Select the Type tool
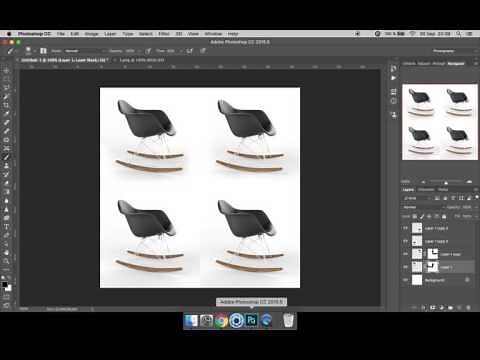Viewport: 480px width, 360px height. pyautogui.click(x=6, y=227)
